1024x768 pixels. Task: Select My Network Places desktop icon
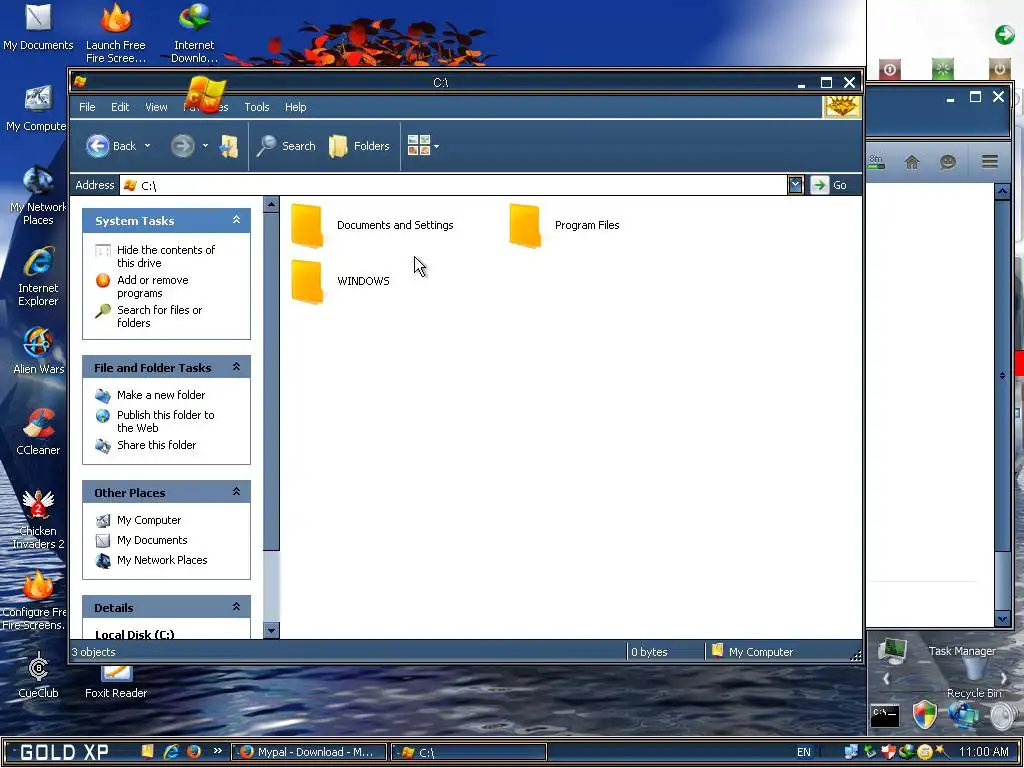38,196
